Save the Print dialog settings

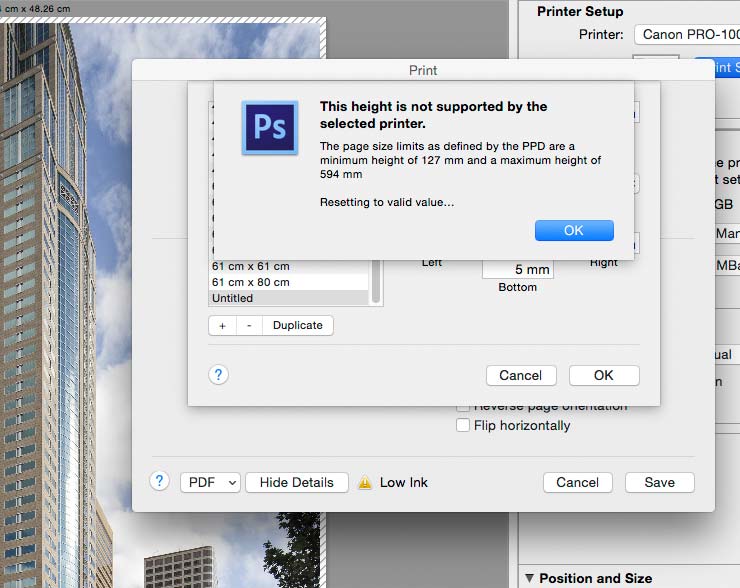click(660, 483)
